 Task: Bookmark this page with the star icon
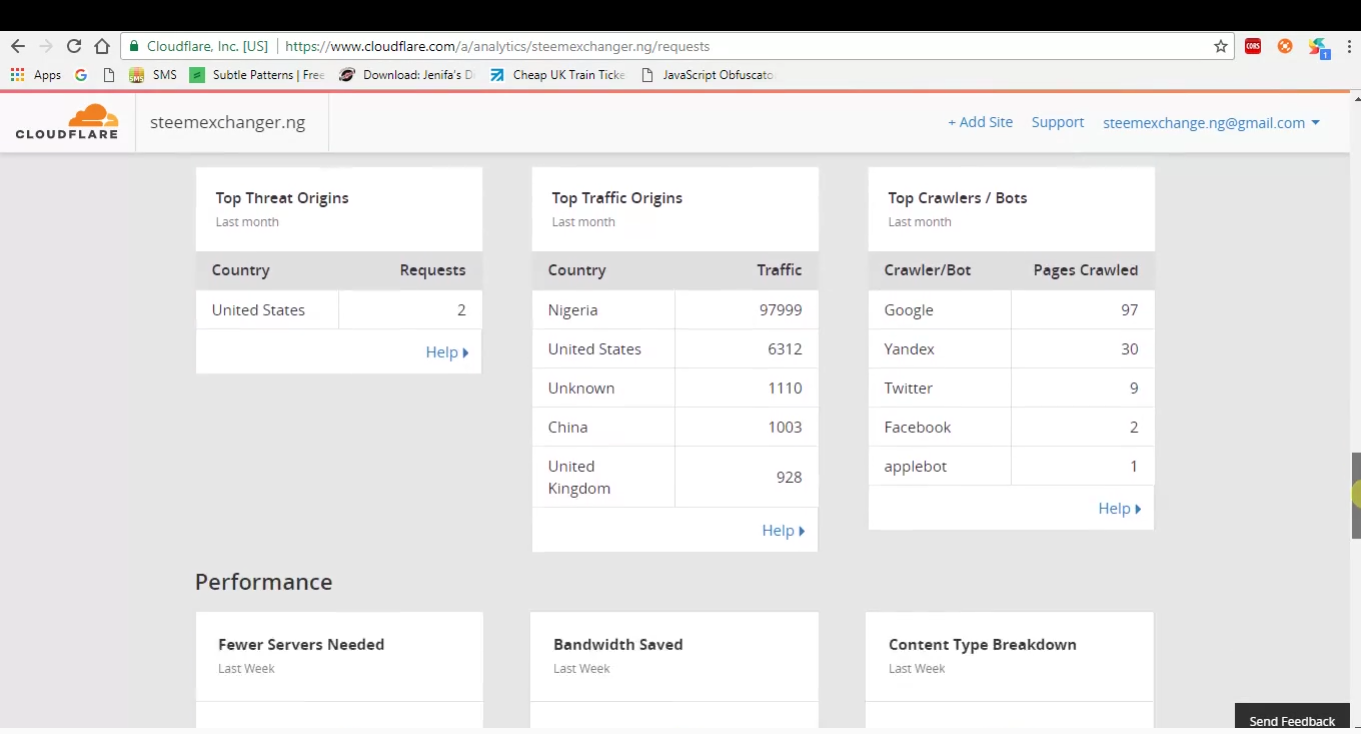pyautogui.click(x=1221, y=46)
